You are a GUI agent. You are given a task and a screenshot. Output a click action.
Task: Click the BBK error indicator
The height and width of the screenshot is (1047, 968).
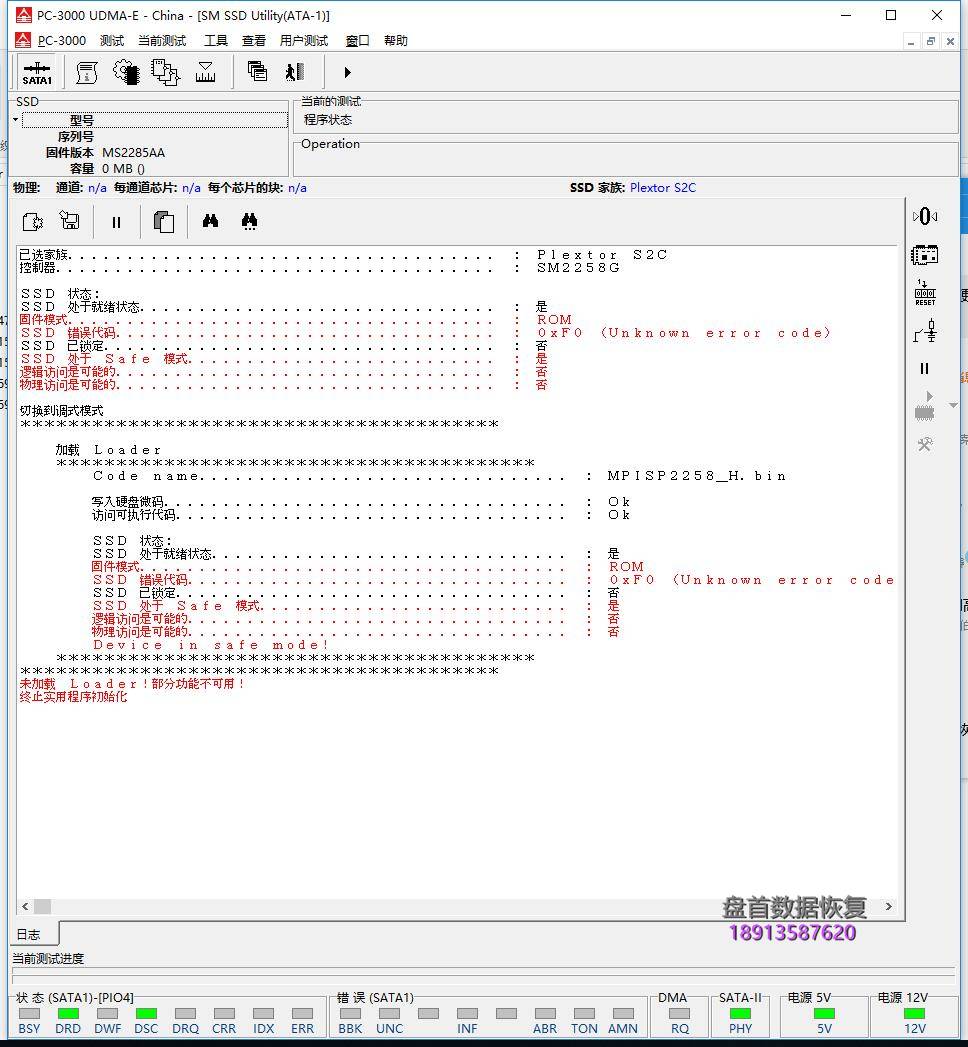pos(350,1014)
